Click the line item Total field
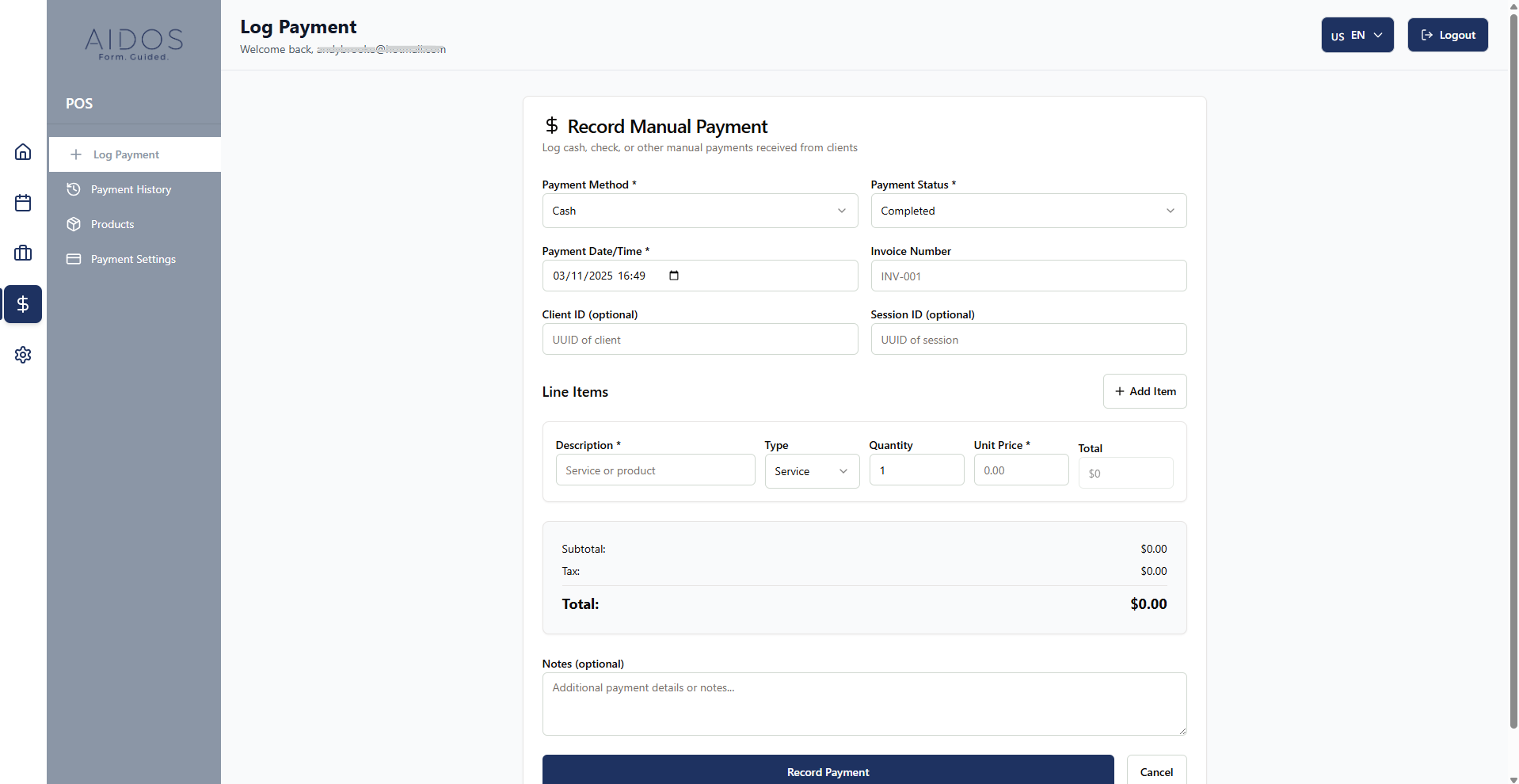 pyautogui.click(x=1125, y=473)
